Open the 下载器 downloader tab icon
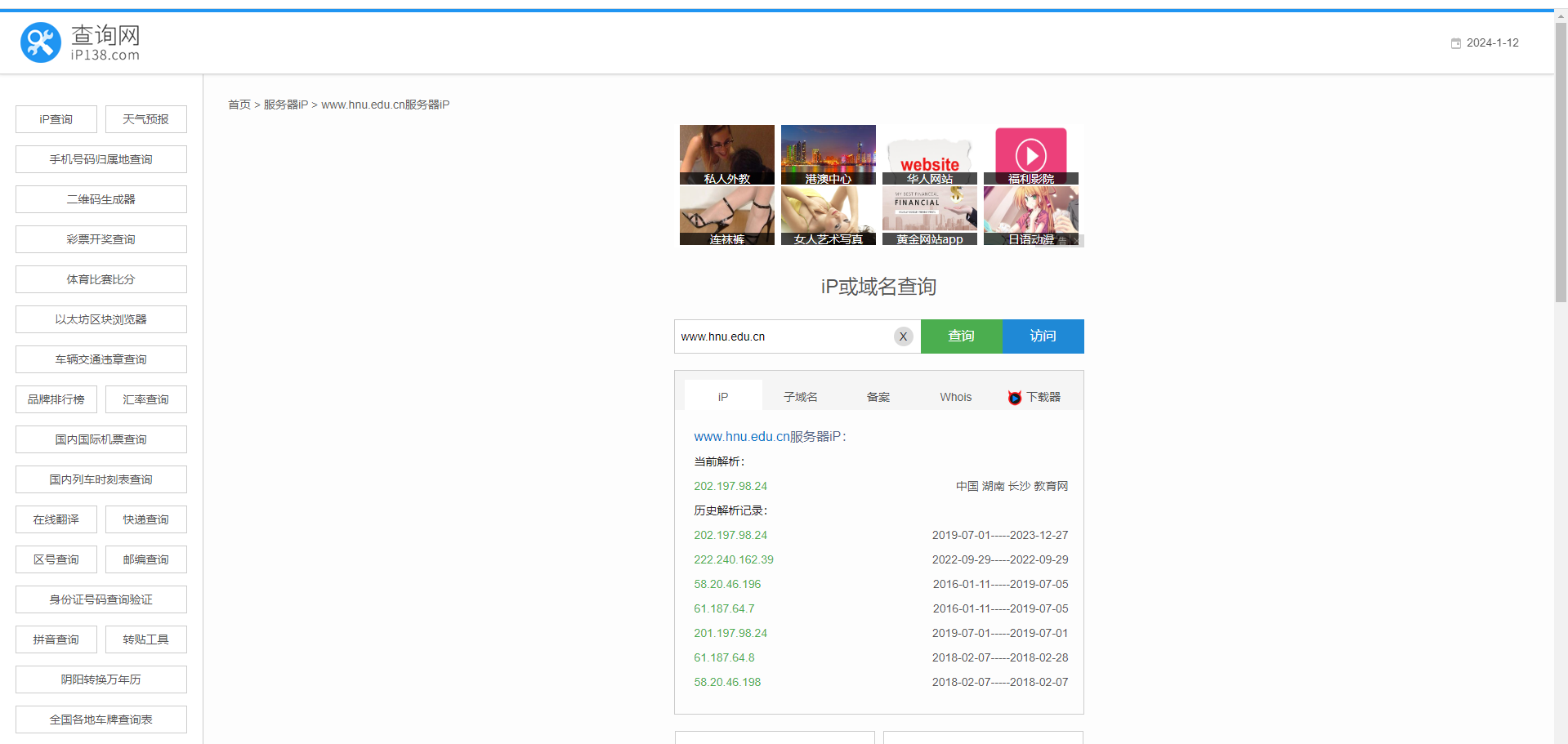 (x=1015, y=398)
